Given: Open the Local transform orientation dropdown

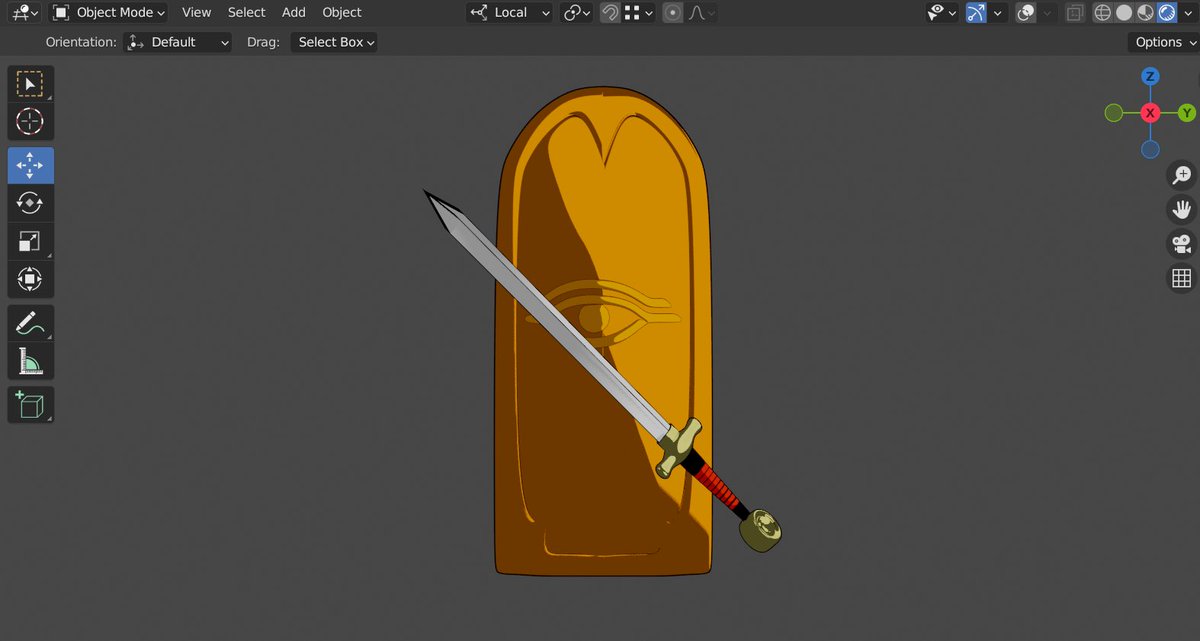Looking at the screenshot, I should click(x=510, y=13).
